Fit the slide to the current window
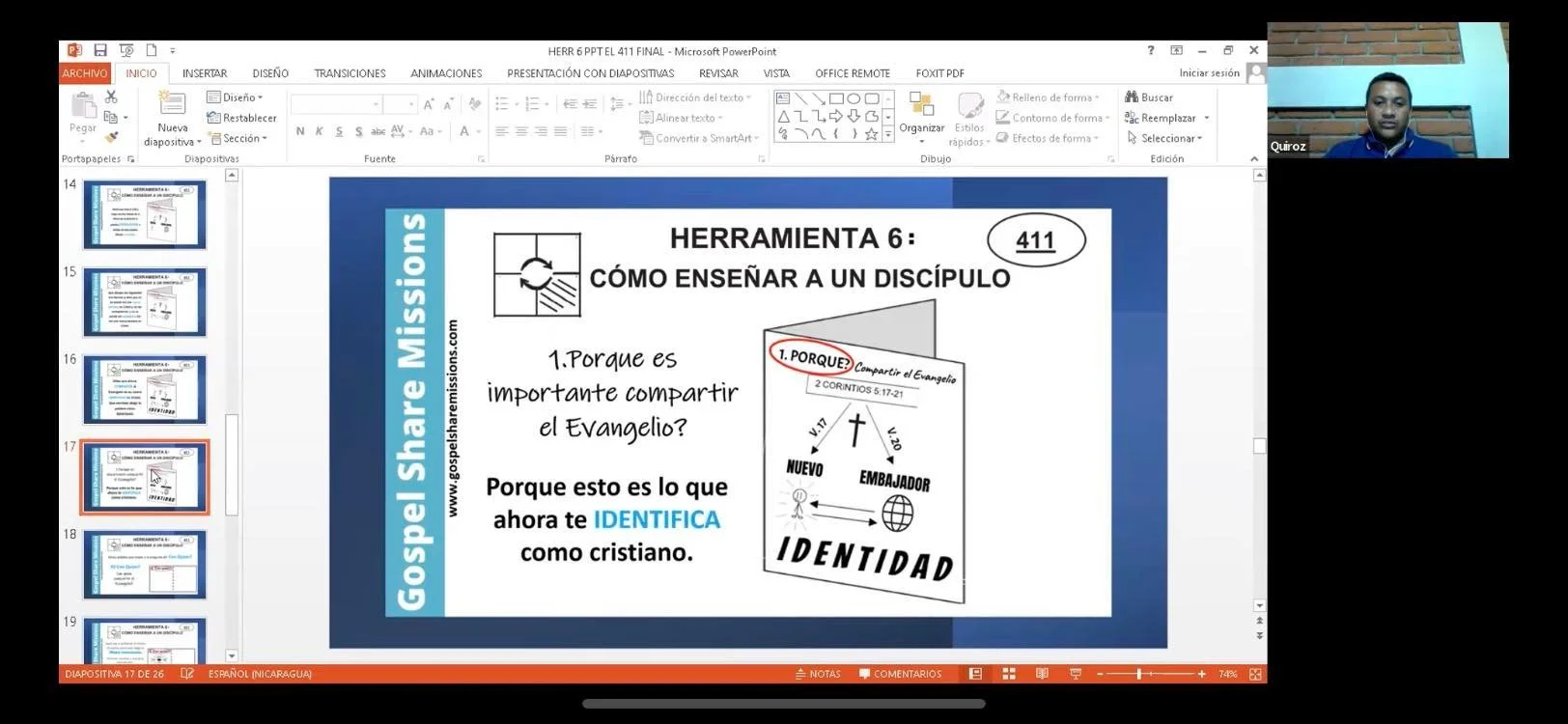Viewport: 1568px width, 724px height. [1255, 674]
